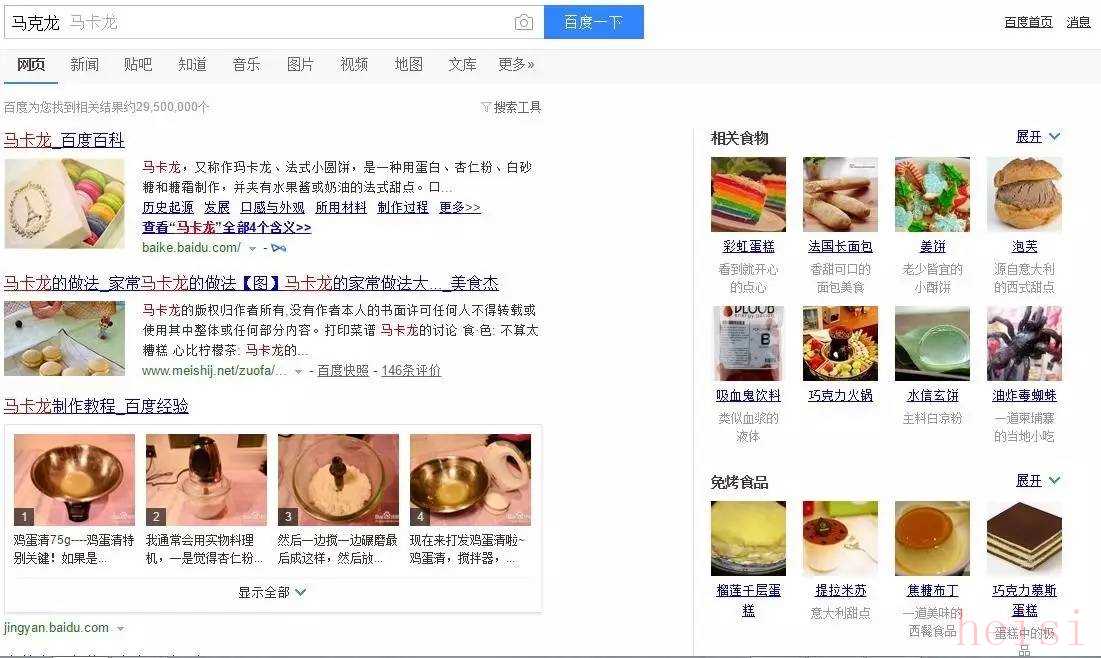Expand the 免烤食品 section with 展开

(1038, 480)
